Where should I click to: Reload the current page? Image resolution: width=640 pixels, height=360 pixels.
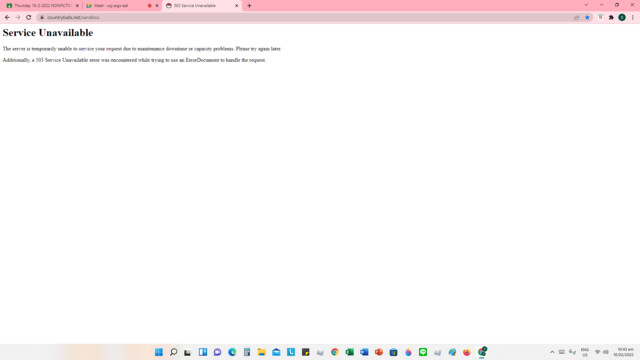tap(29, 18)
